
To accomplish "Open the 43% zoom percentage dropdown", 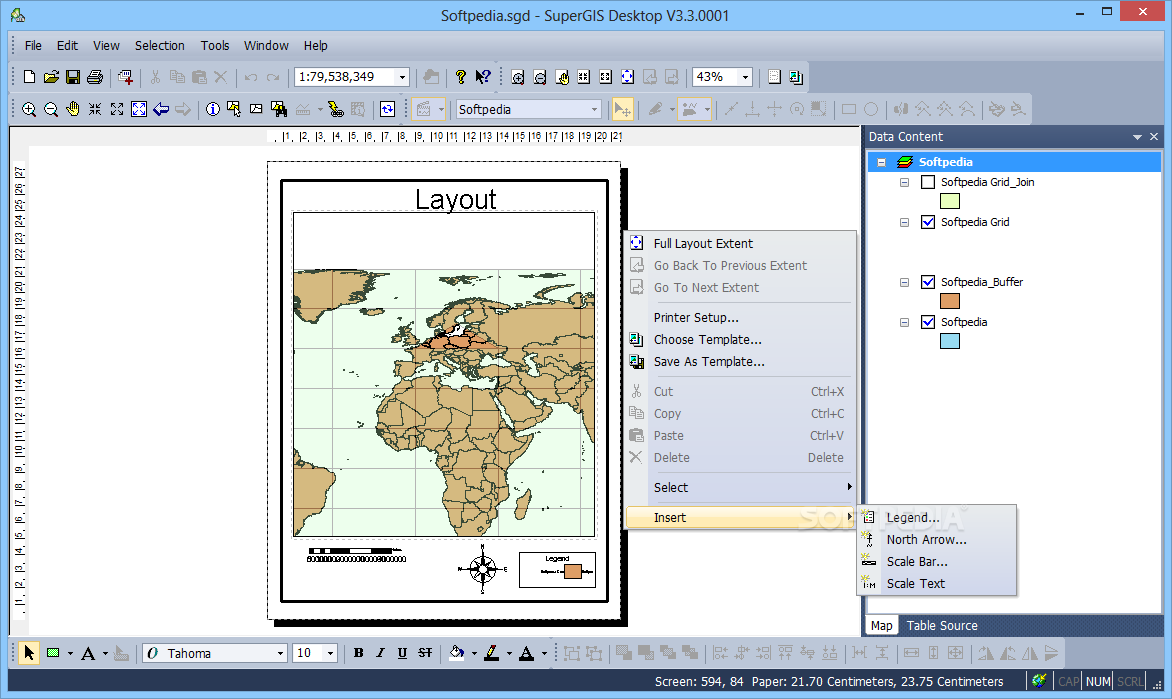I will 745,77.
